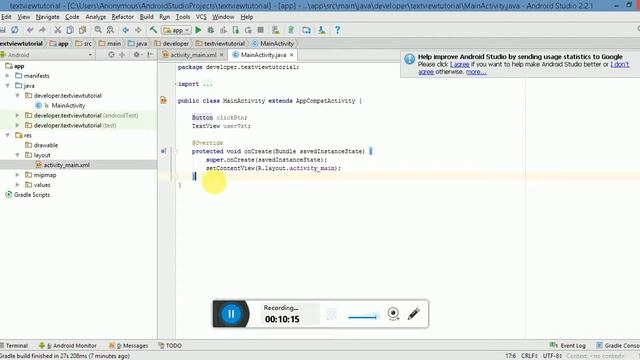Viewport: 640px width, 360px height.
Task: Select Gradle Scripts in project tree
Action: [x=32, y=195]
